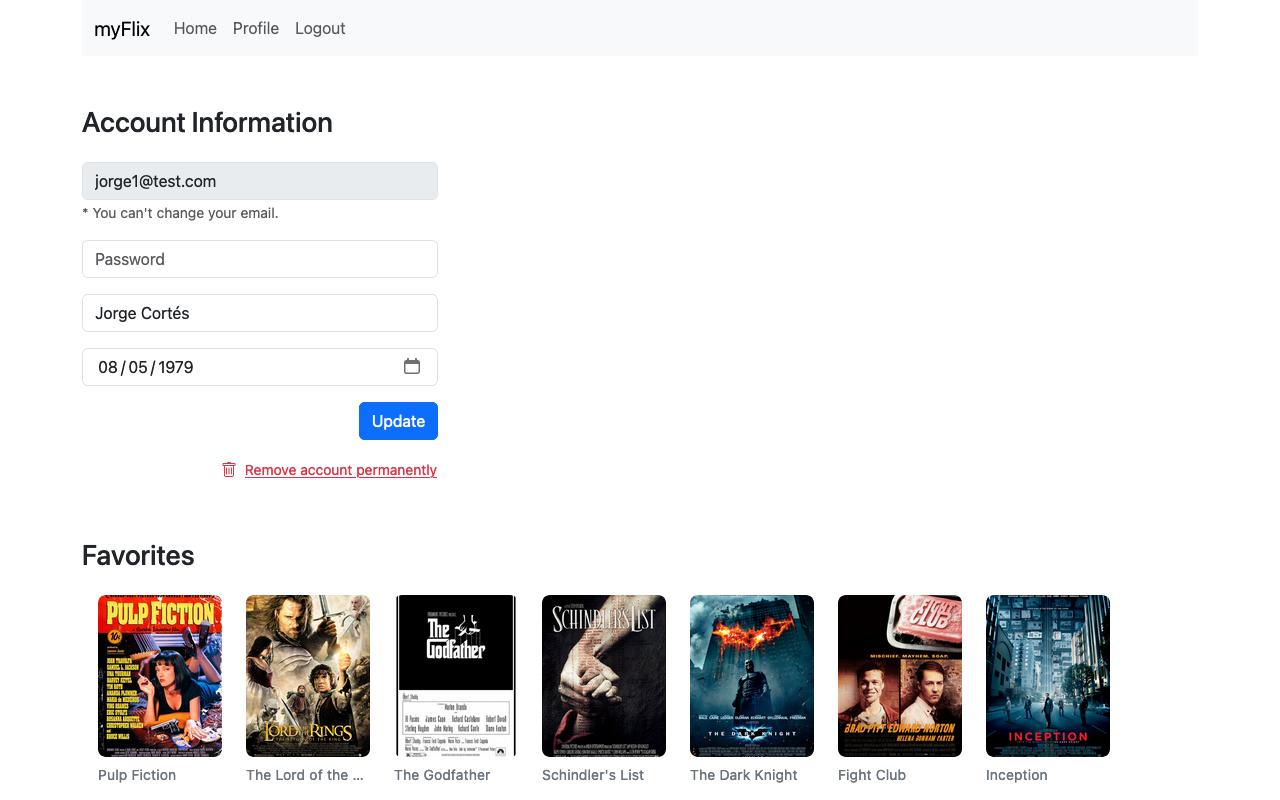This screenshot has height=800, width=1280.
Task: Select the day value 05 of birthday
Action: pyautogui.click(x=138, y=367)
